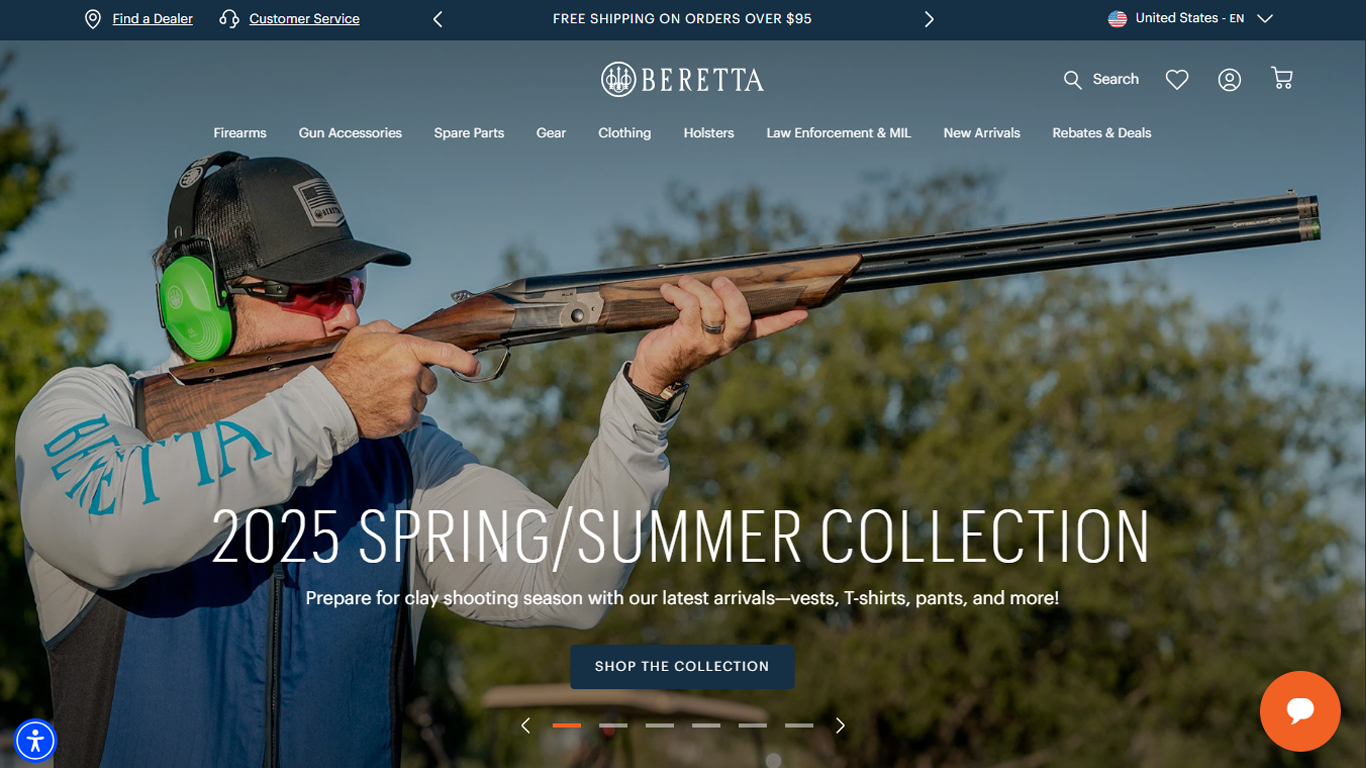The width and height of the screenshot is (1366, 768).
Task: Open the accessibility options icon
Action: point(36,741)
